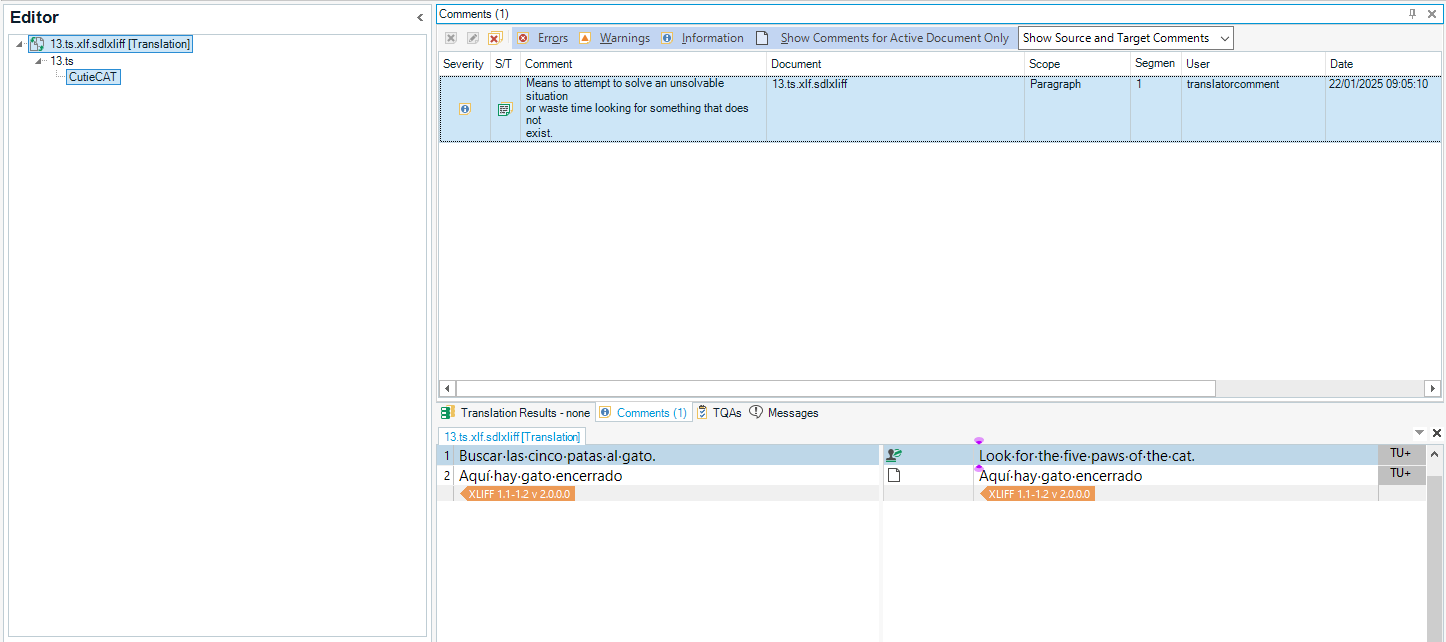The width and height of the screenshot is (1446, 642).
Task: Click source segment 2 'Aquí hay gato encerrado'
Action: pos(540,476)
